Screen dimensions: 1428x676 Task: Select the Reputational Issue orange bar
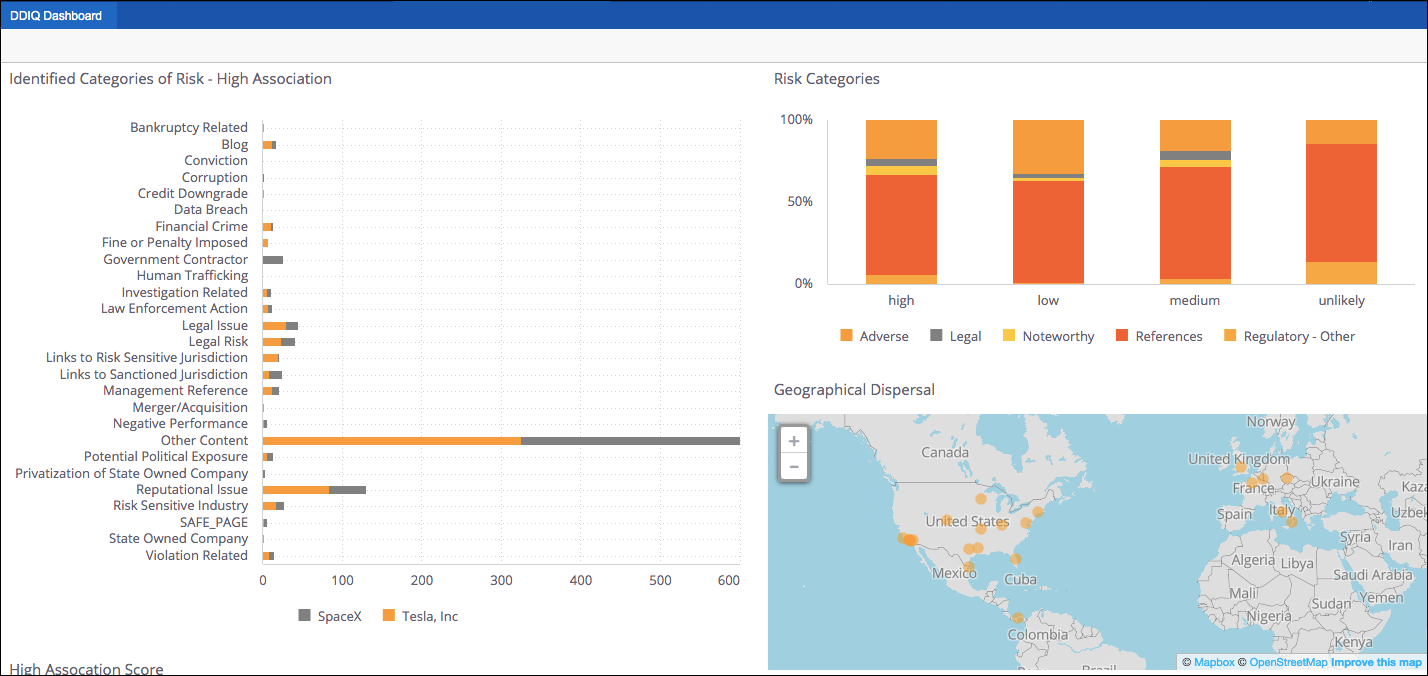click(x=295, y=490)
